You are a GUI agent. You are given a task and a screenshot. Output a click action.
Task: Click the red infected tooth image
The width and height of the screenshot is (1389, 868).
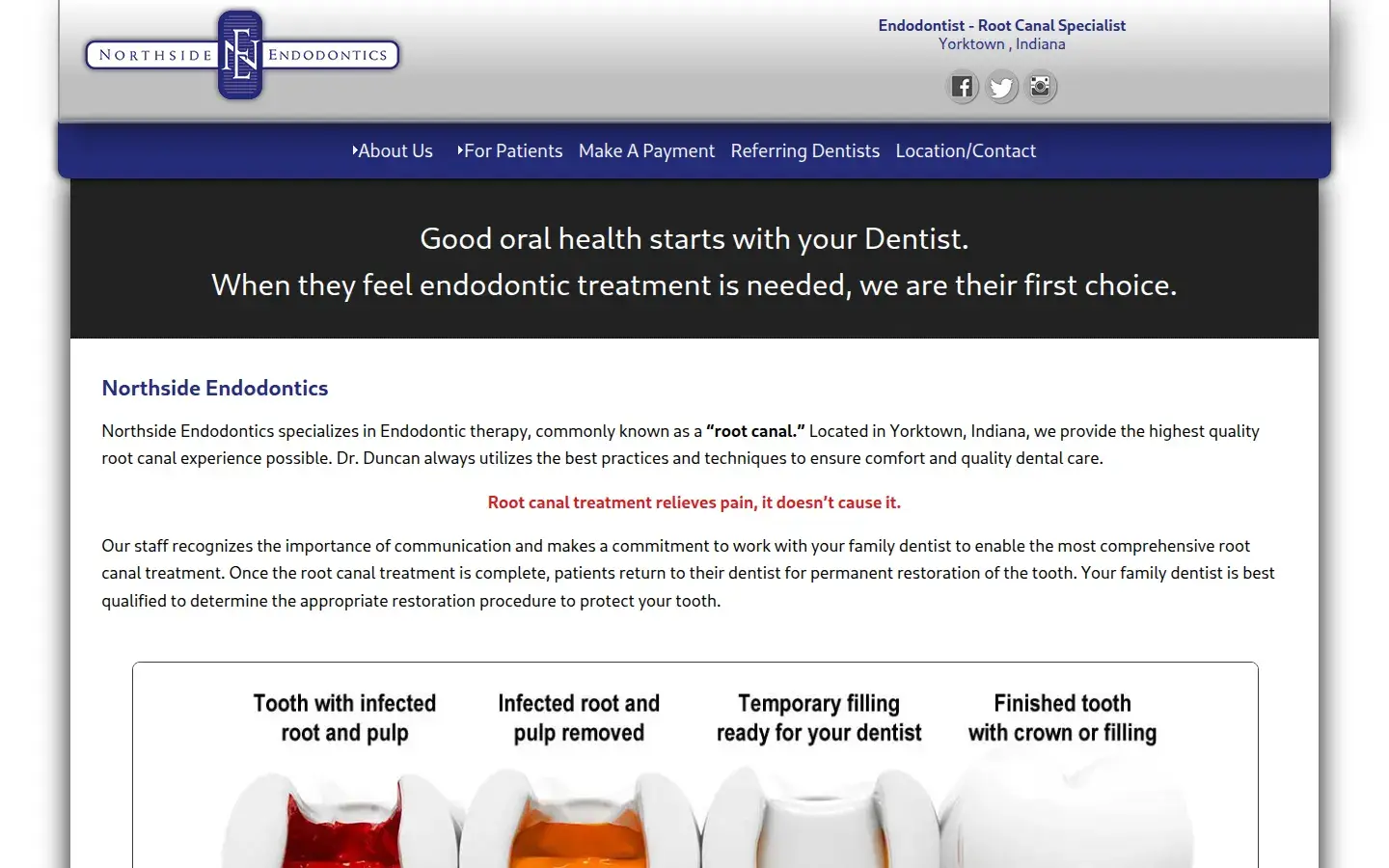[x=342, y=820]
